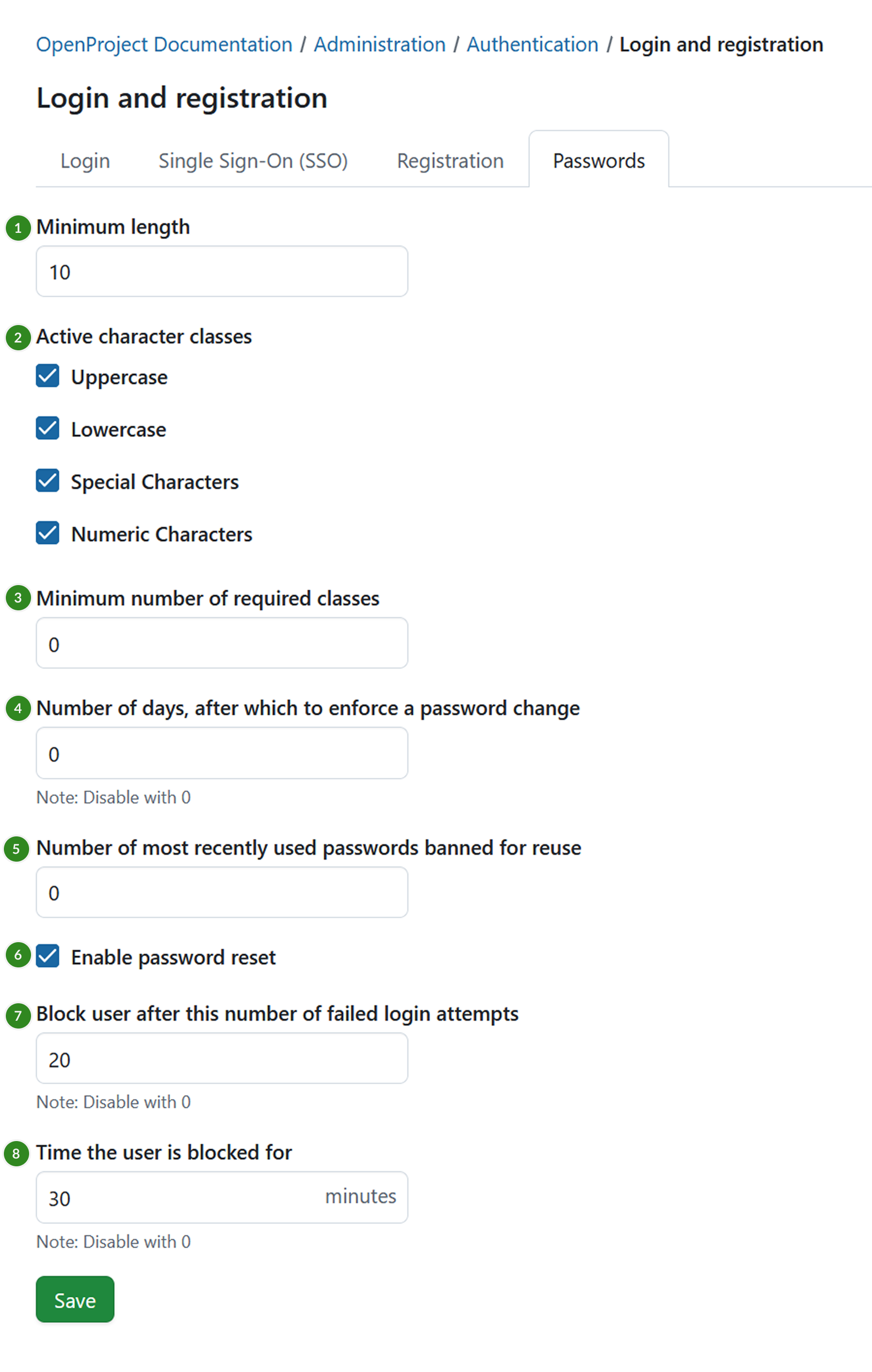Toggle the Special Characters checkbox
The image size is (872, 1372).
tap(47, 480)
